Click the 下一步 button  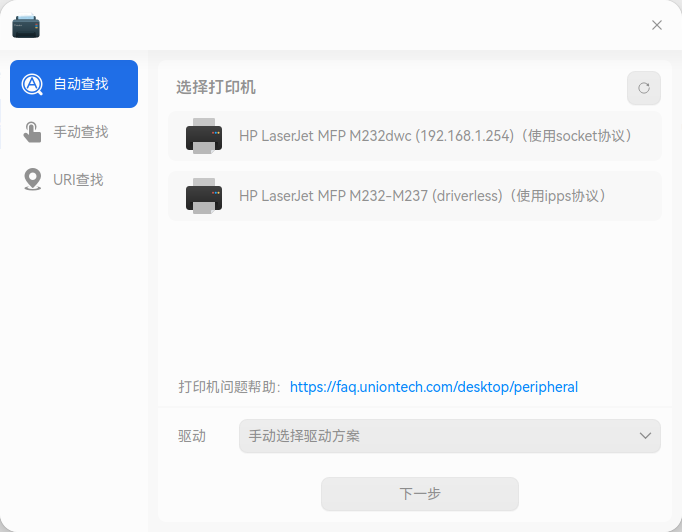click(420, 494)
